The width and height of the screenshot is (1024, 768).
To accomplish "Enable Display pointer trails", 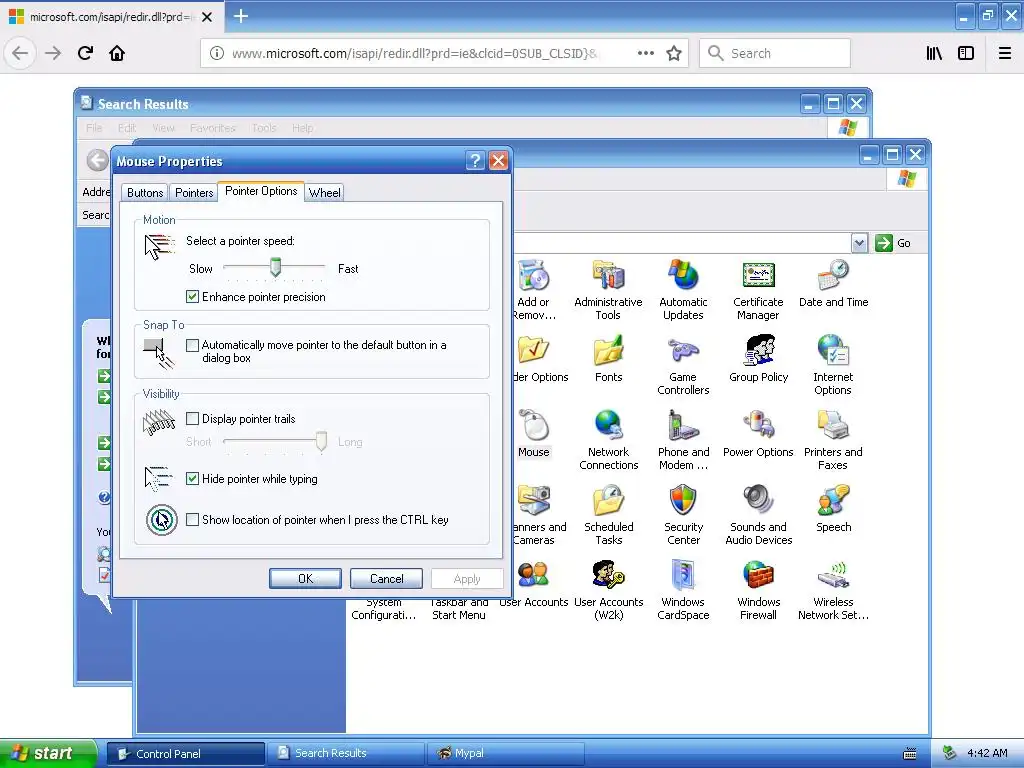I will (192, 419).
